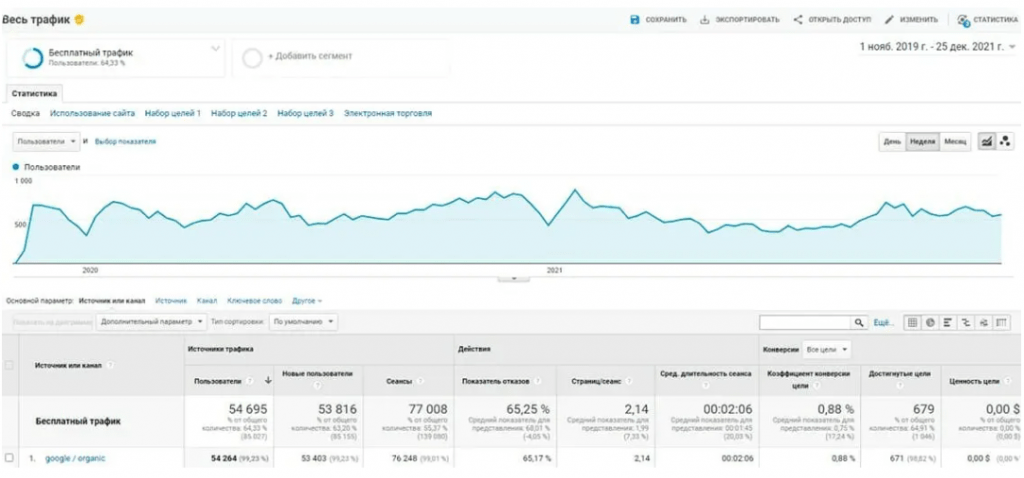The image size is (1024, 478).
Task: Open the Статистика insights icon
Action: point(963,20)
